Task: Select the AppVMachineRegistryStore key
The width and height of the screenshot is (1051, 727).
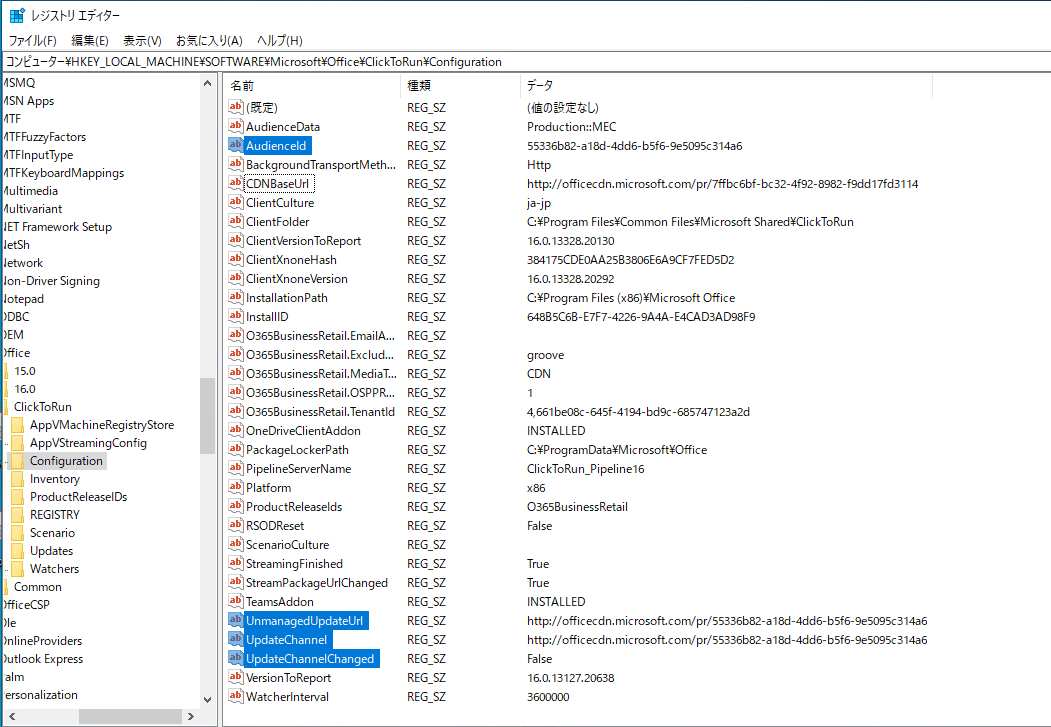Action: (102, 425)
